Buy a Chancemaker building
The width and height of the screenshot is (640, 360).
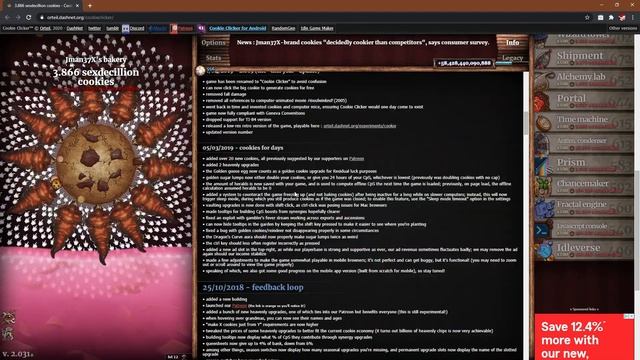click(x=584, y=186)
